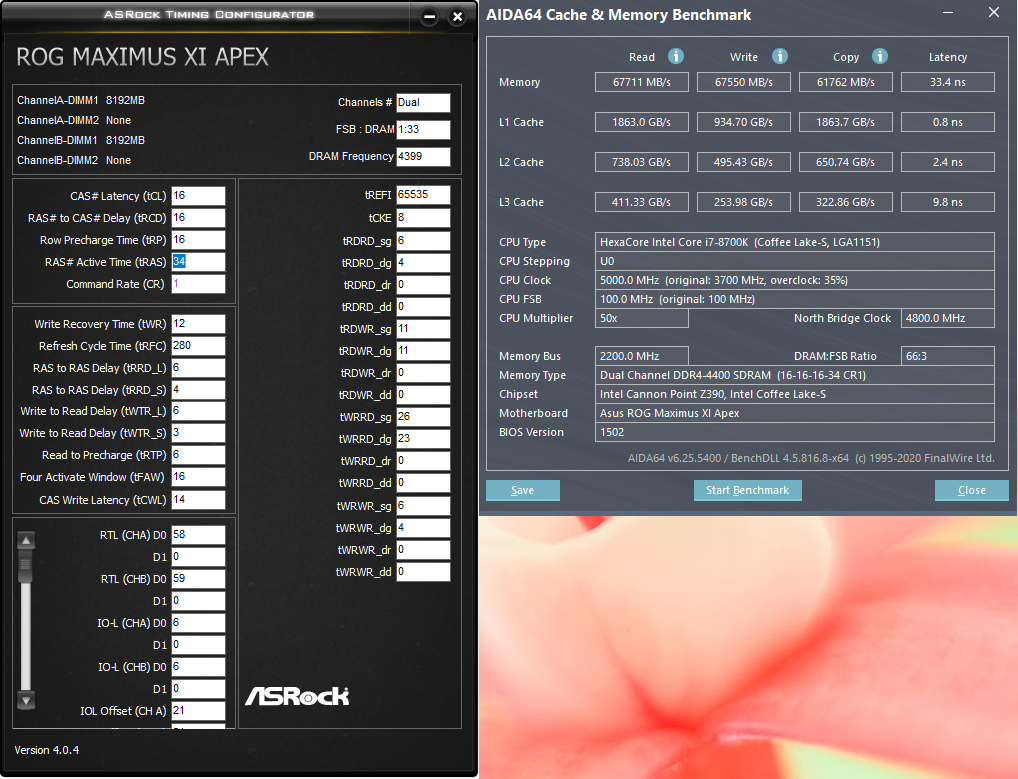Click the tWTR_L value field
The width and height of the screenshot is (1018, 779).
point(198,411)
